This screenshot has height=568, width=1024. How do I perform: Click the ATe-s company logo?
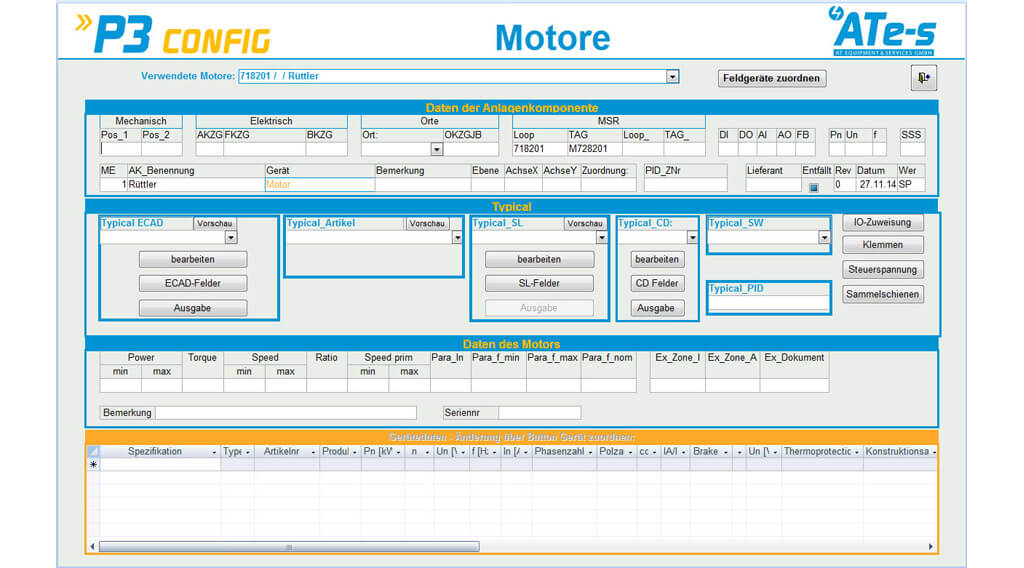tap(881, 32)
